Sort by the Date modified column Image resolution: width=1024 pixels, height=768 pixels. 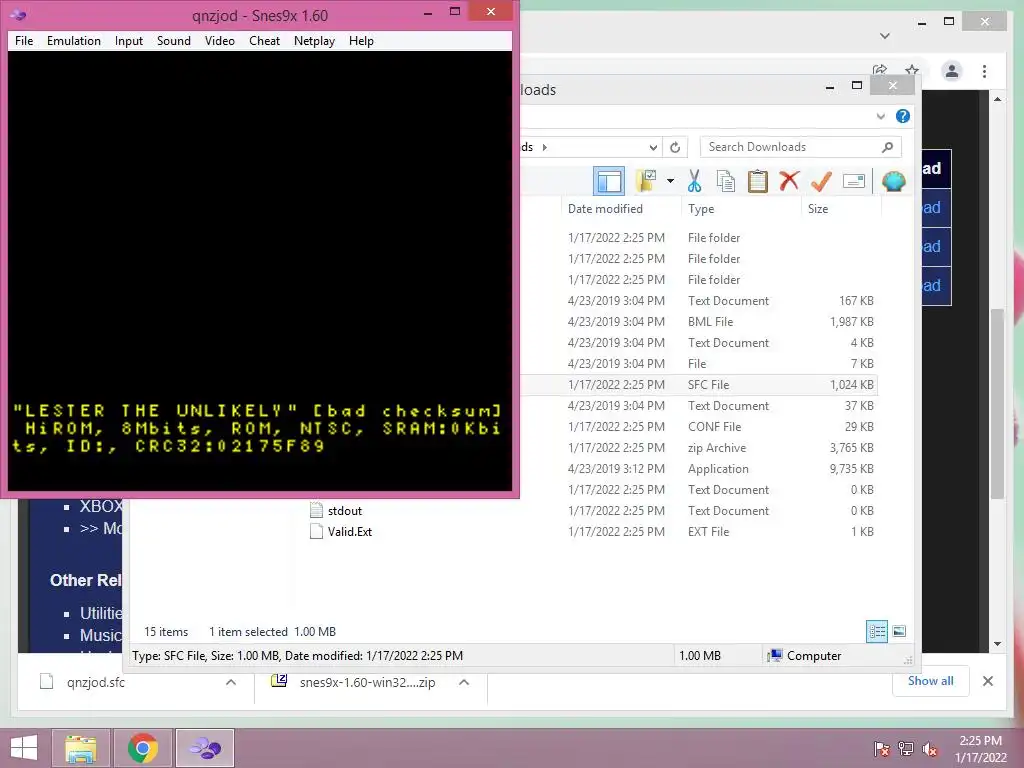pos(605,209)
